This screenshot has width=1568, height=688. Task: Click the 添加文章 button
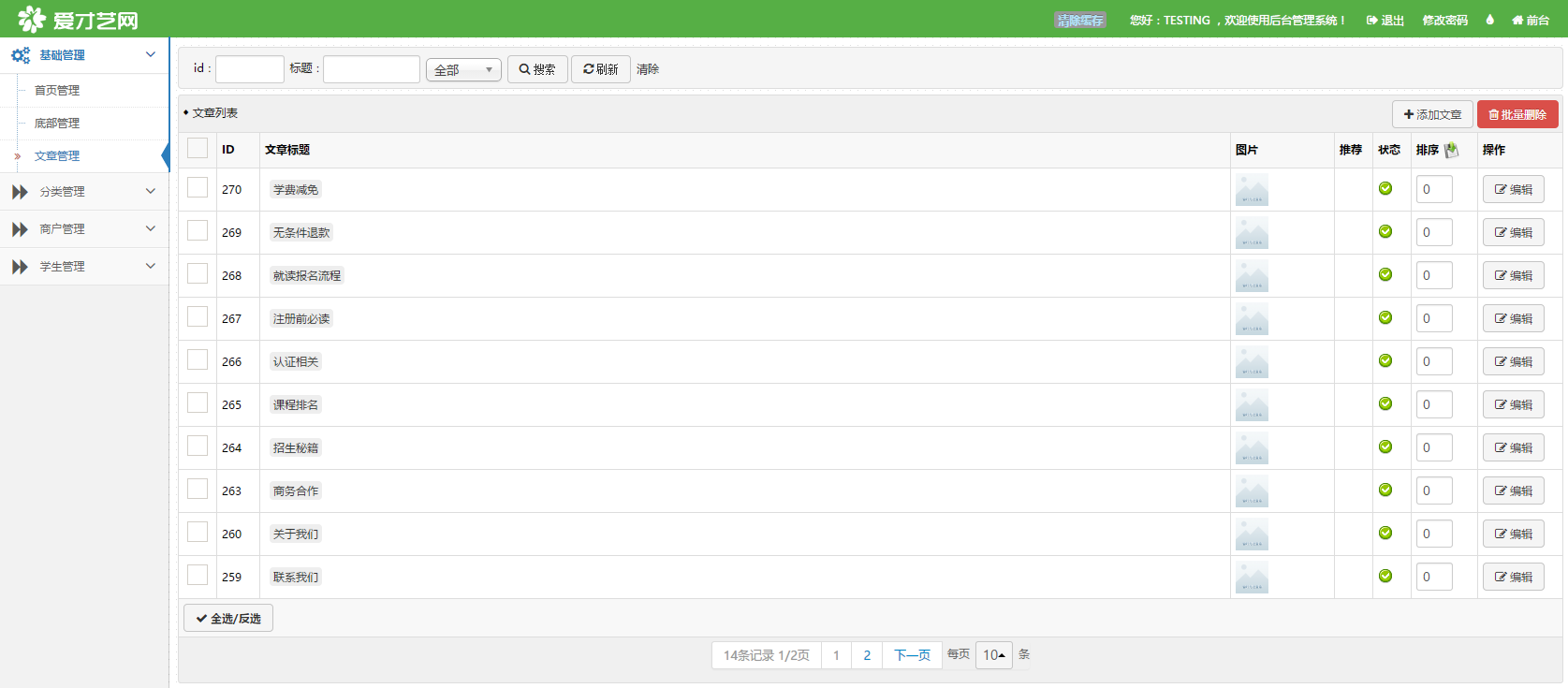pos(1431,114)
